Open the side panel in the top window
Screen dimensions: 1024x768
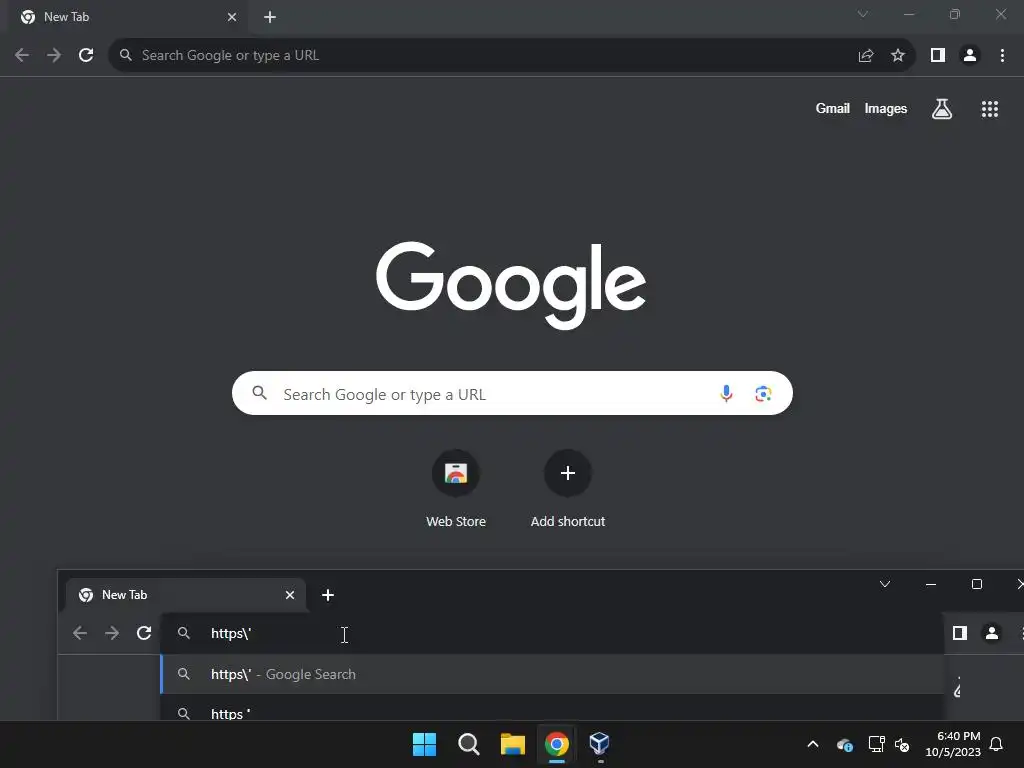point(938,56)
